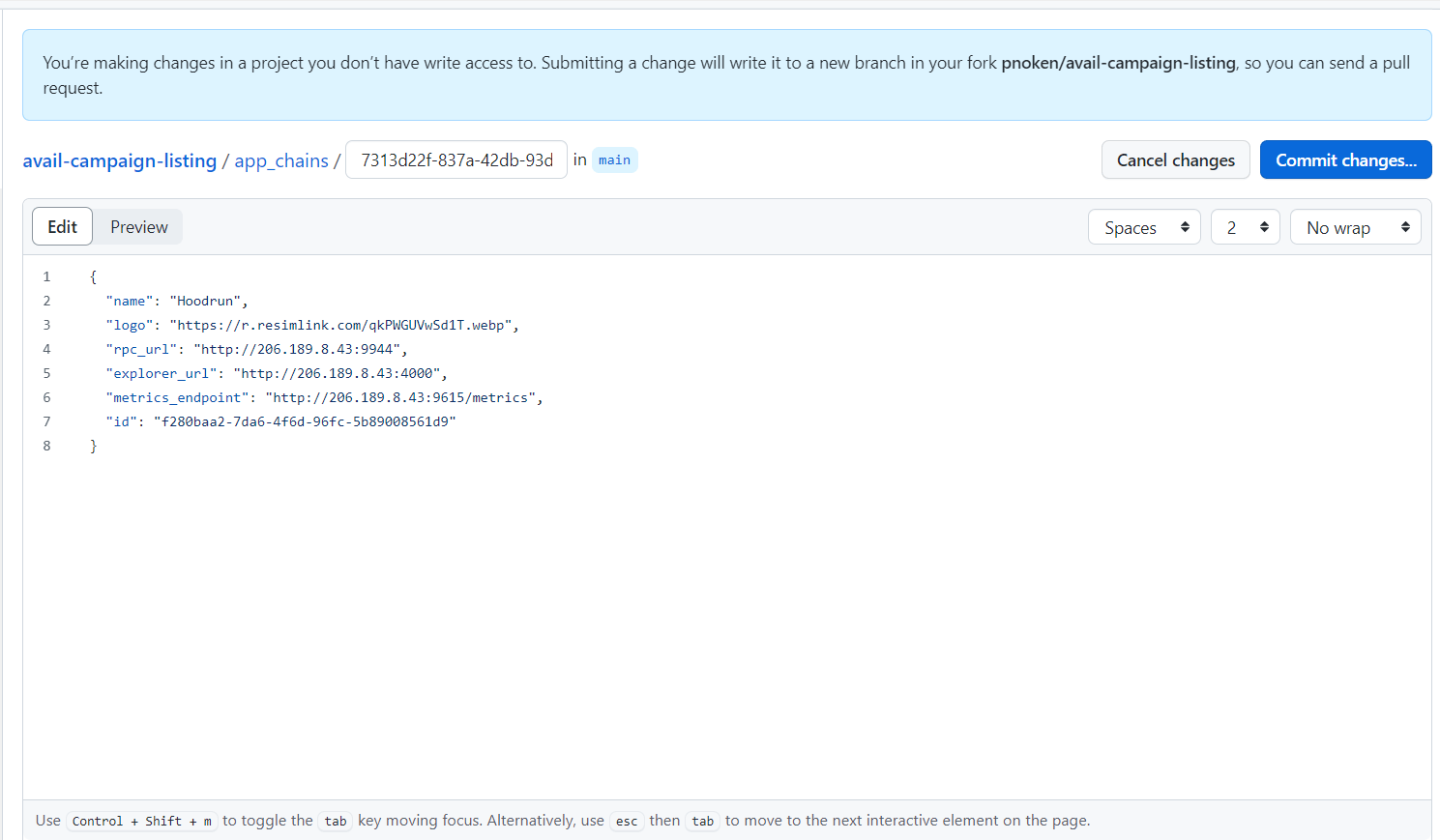This screenshot has width=1440, height=840.
Task: Cancel the file changes
Action: 1176,160
